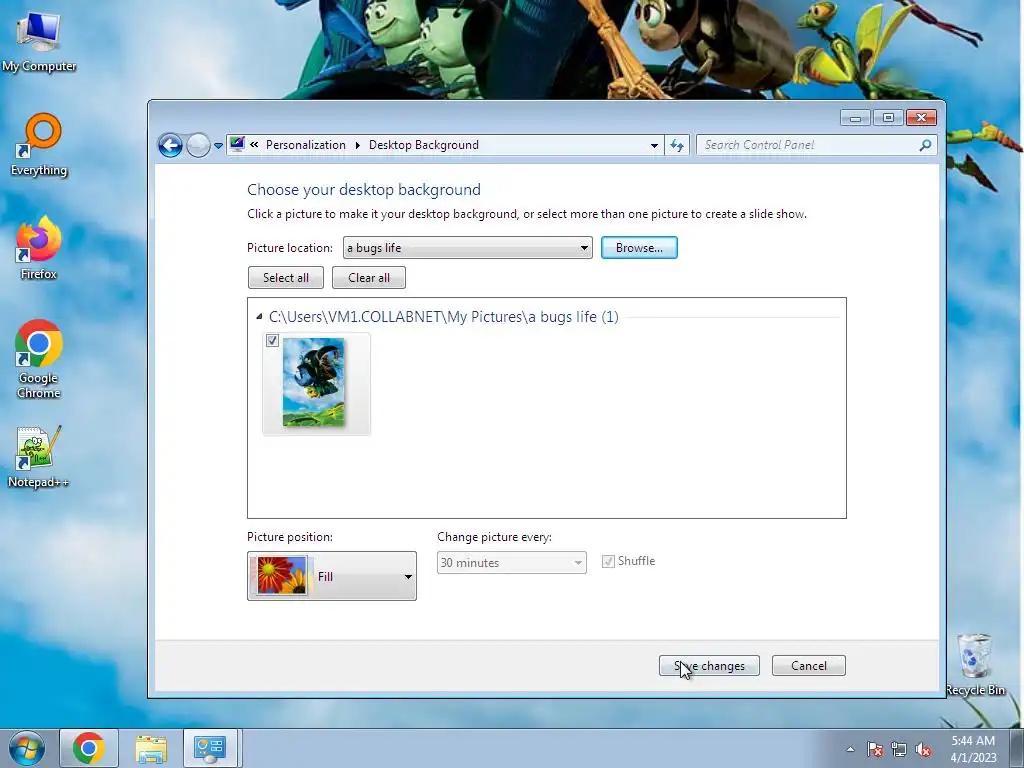Screen dimensions: 1024x768
Task: Click the Cancel button
Action: tap(808, 665)
